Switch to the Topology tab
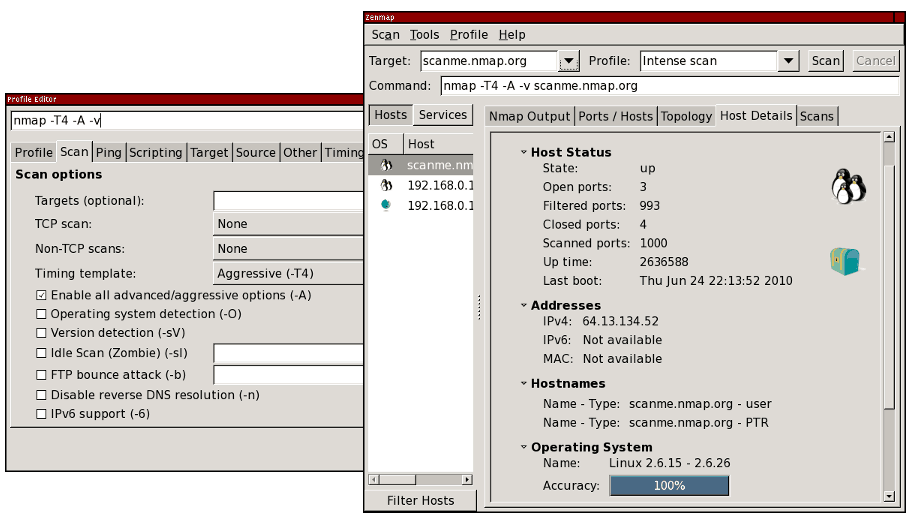Viewport: 915px width, 525px height. pos(686,116)
